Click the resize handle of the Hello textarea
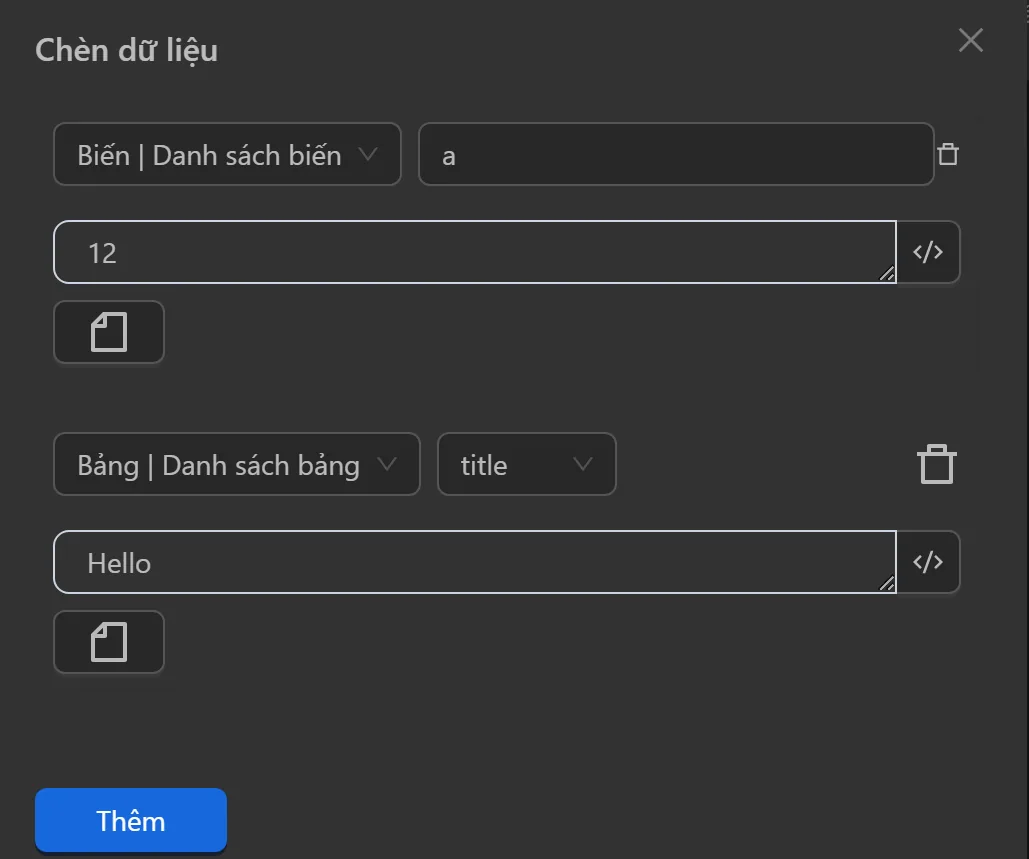The width and height of the screenshot is (1029, 859). 888,584
